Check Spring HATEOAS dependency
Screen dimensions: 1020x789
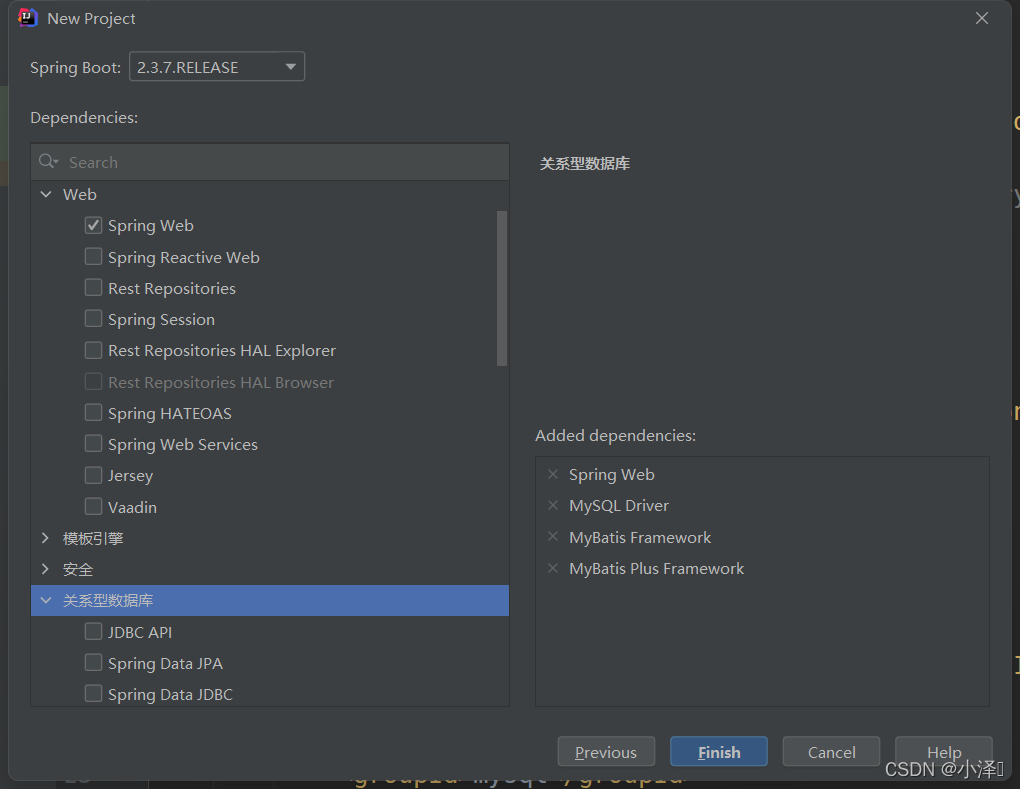(93, 413)
